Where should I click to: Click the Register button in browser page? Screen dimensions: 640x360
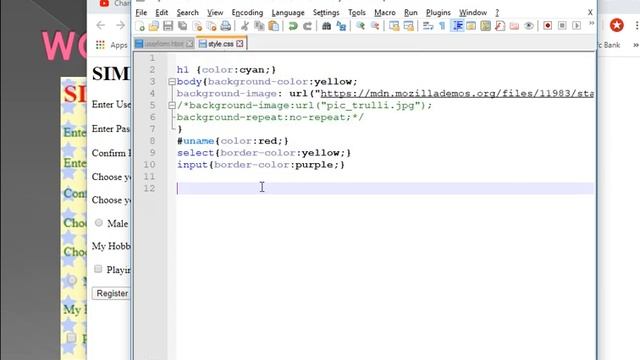[x=111, y=293]
